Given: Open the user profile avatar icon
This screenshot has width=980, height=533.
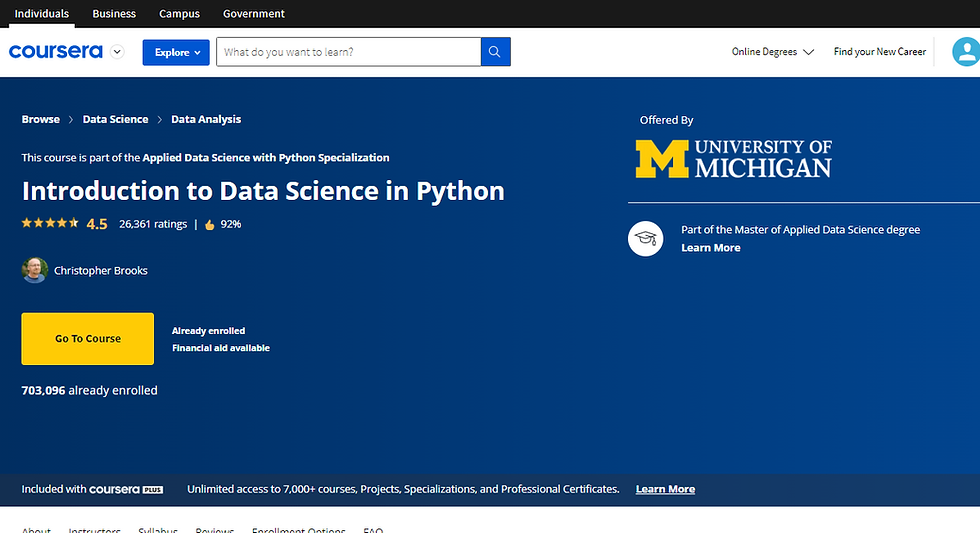Looking at the screenshot, I should [x=966, y=52].
